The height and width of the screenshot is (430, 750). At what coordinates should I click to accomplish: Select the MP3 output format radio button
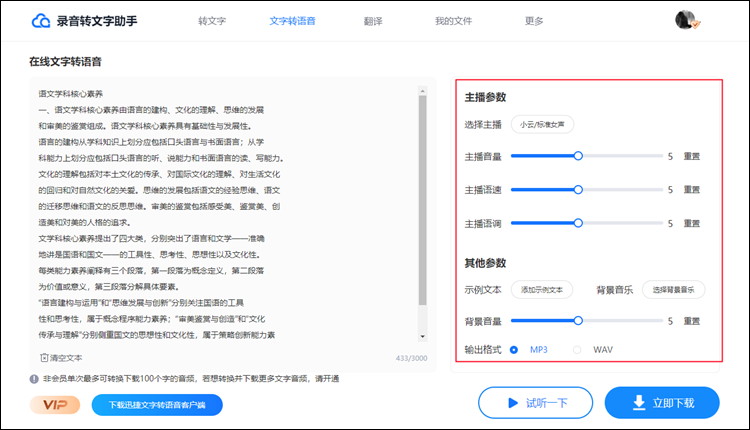[x=514, y=350]
